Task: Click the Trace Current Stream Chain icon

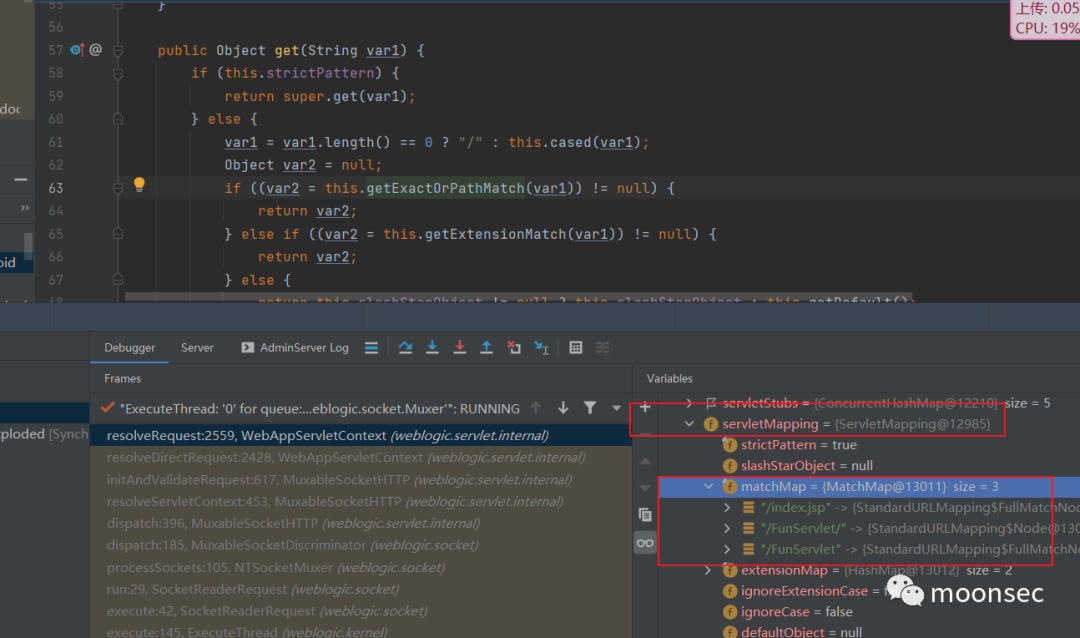Action: pyautogui.click(x=603, y=348)
